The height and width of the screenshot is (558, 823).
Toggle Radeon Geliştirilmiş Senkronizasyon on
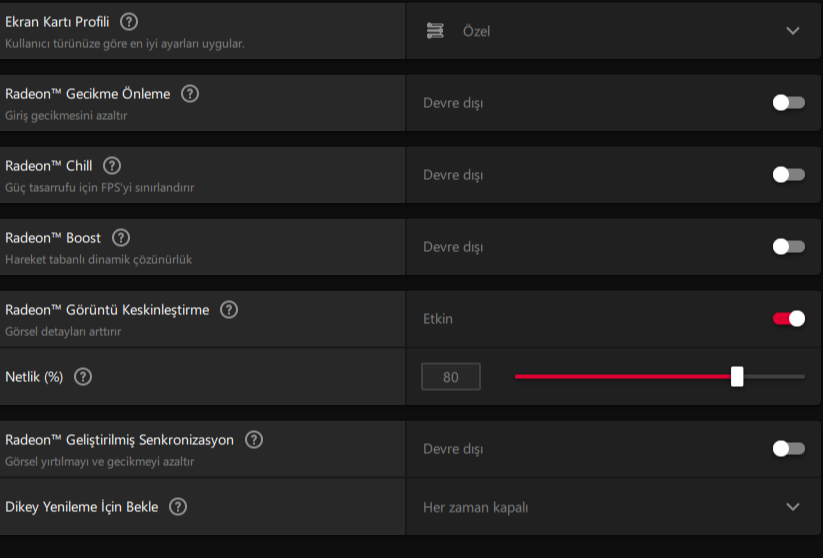tap(788, 449)
